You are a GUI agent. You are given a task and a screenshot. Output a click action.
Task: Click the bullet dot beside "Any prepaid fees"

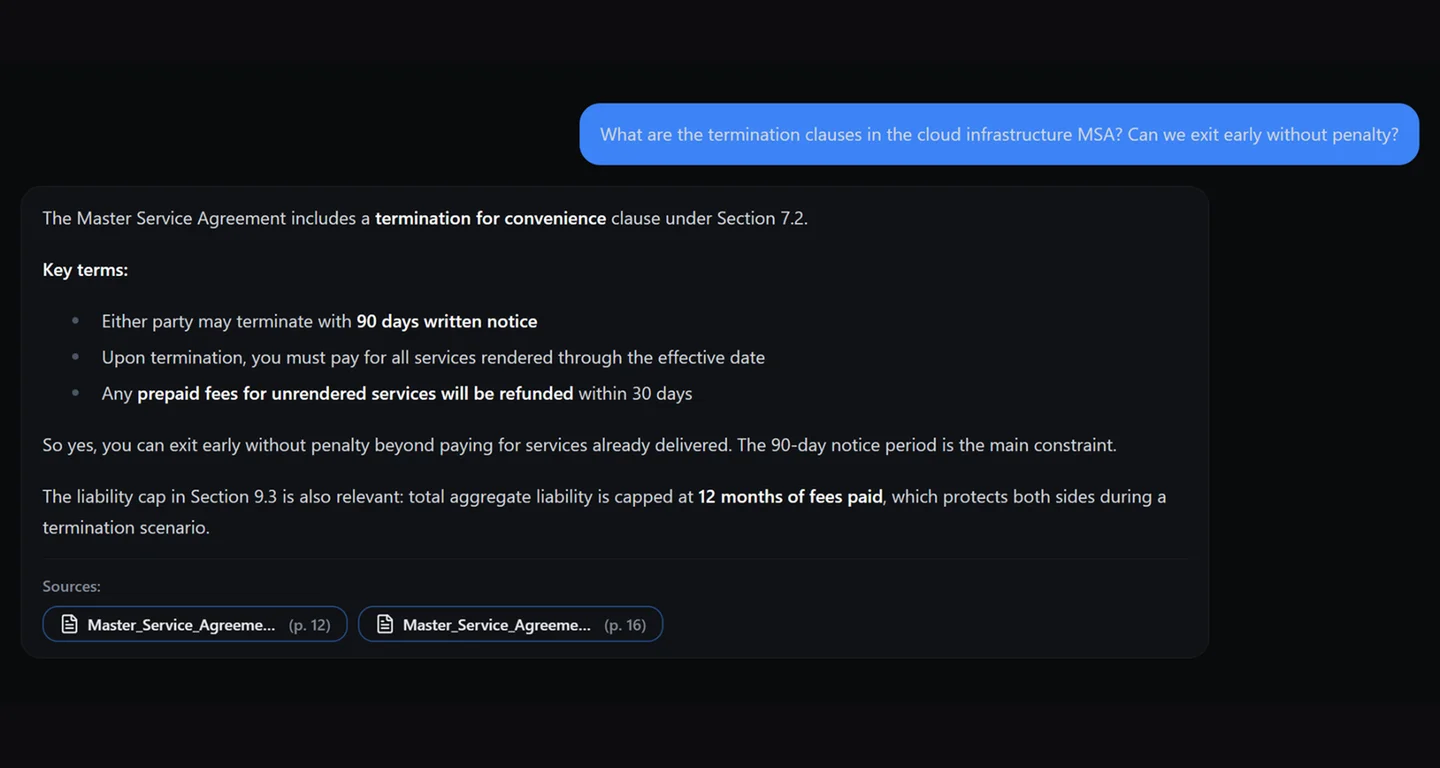coord(75,393)
